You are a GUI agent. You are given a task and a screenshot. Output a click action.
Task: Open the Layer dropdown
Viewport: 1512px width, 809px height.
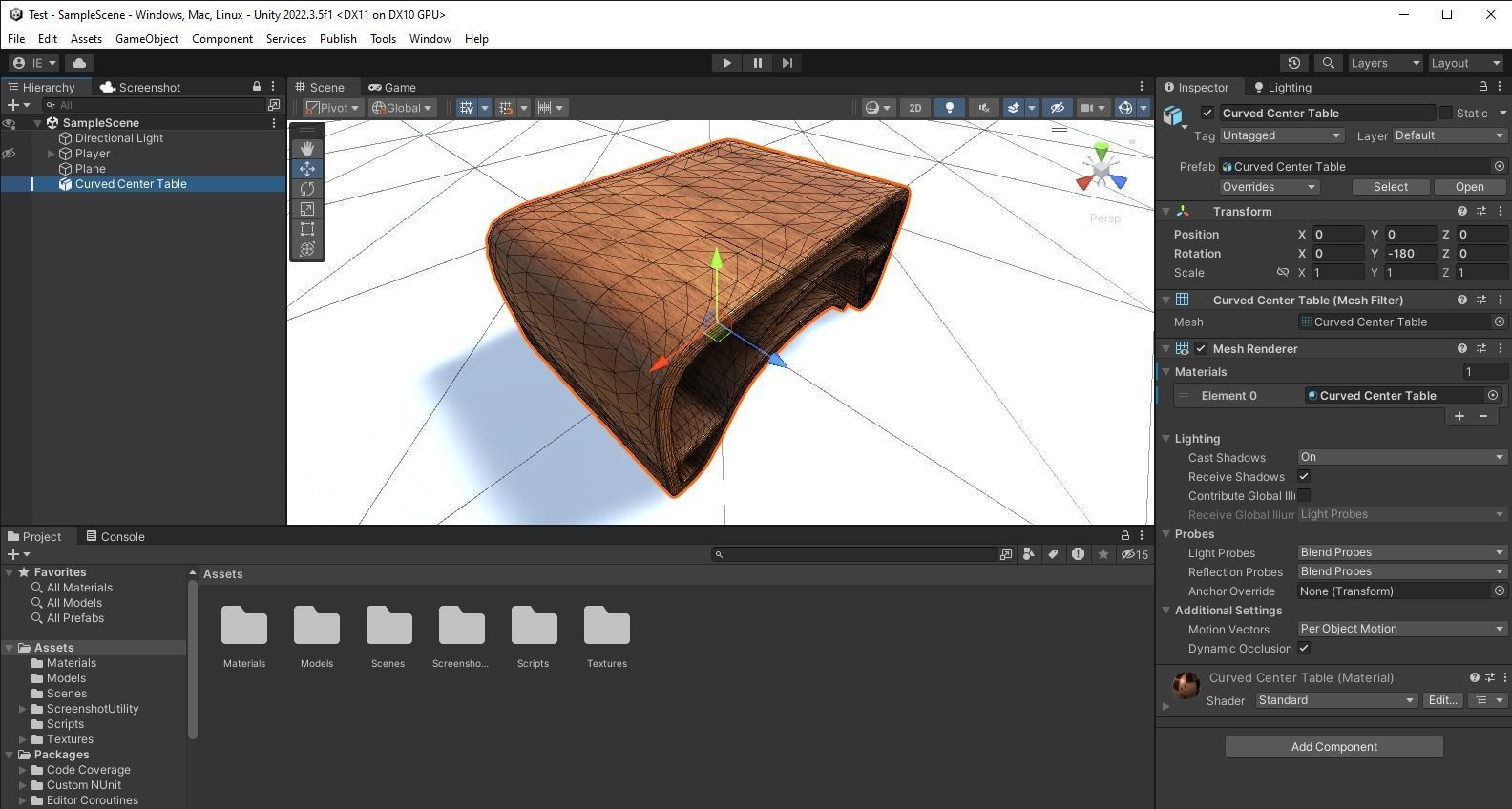point(1450,135)
